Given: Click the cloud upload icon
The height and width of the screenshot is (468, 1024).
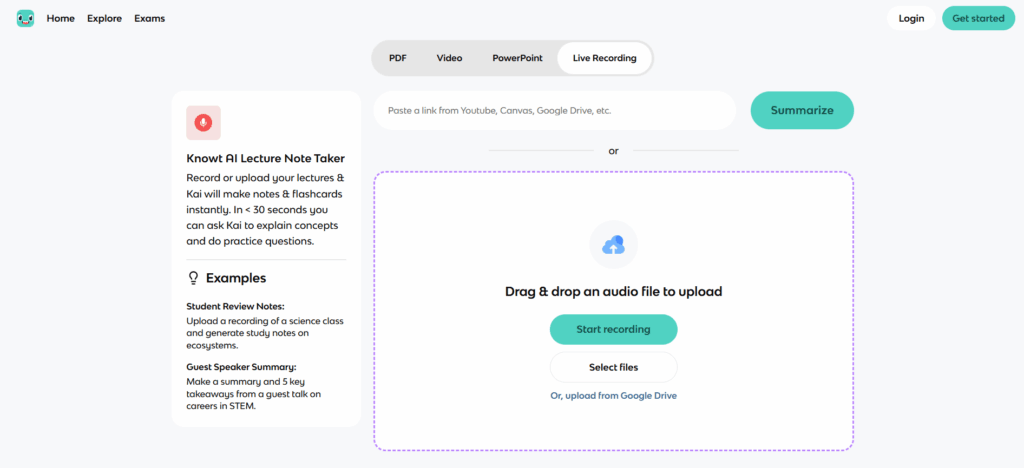Looking at the screenshot, I should pyautogui.click(x=613, y=245).
